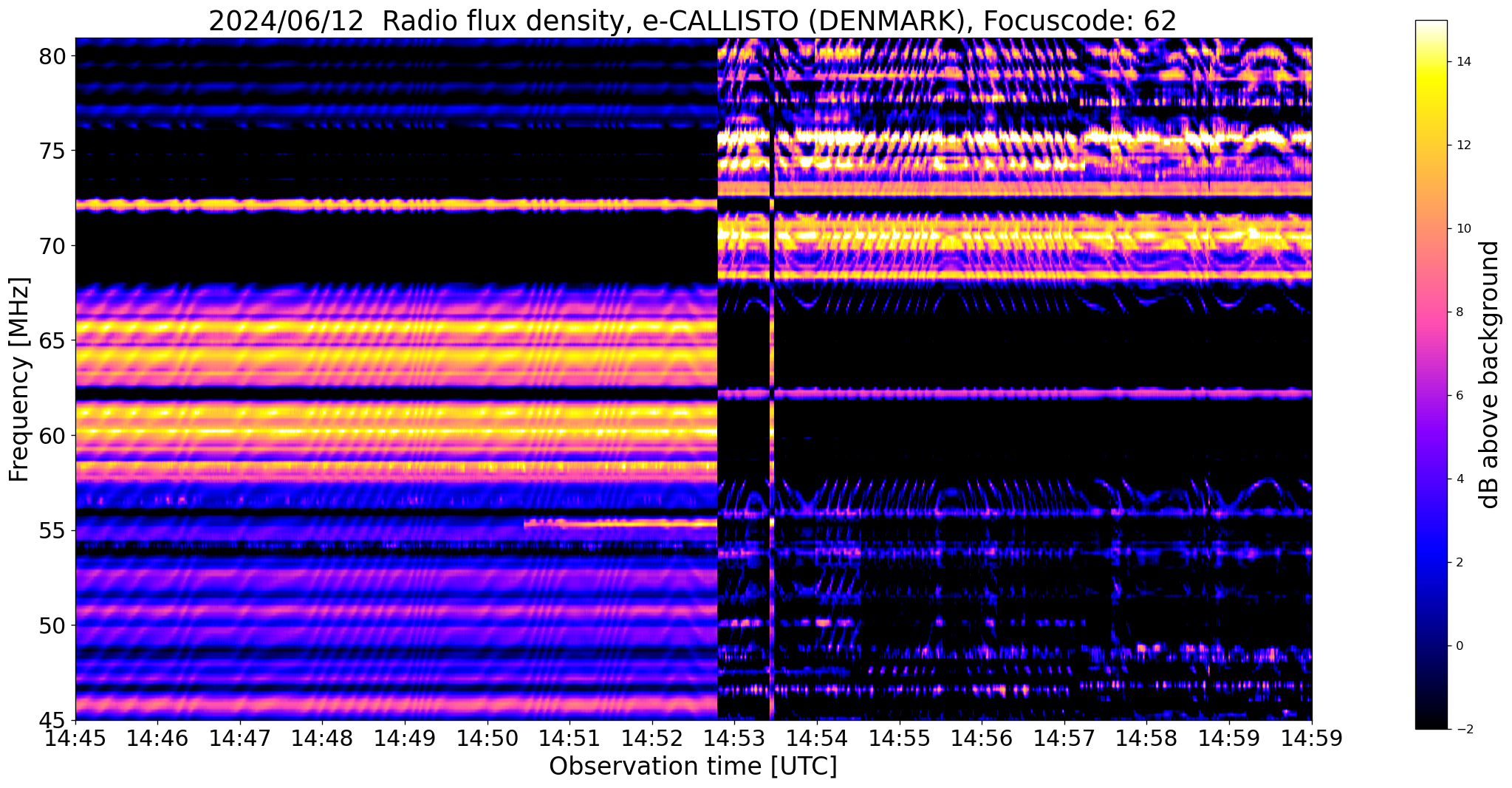Image resolution: width=1512 pixels, height=788 pixels.
Task: Click the 14:53 time tick label
Action: [x=734, y=738]
